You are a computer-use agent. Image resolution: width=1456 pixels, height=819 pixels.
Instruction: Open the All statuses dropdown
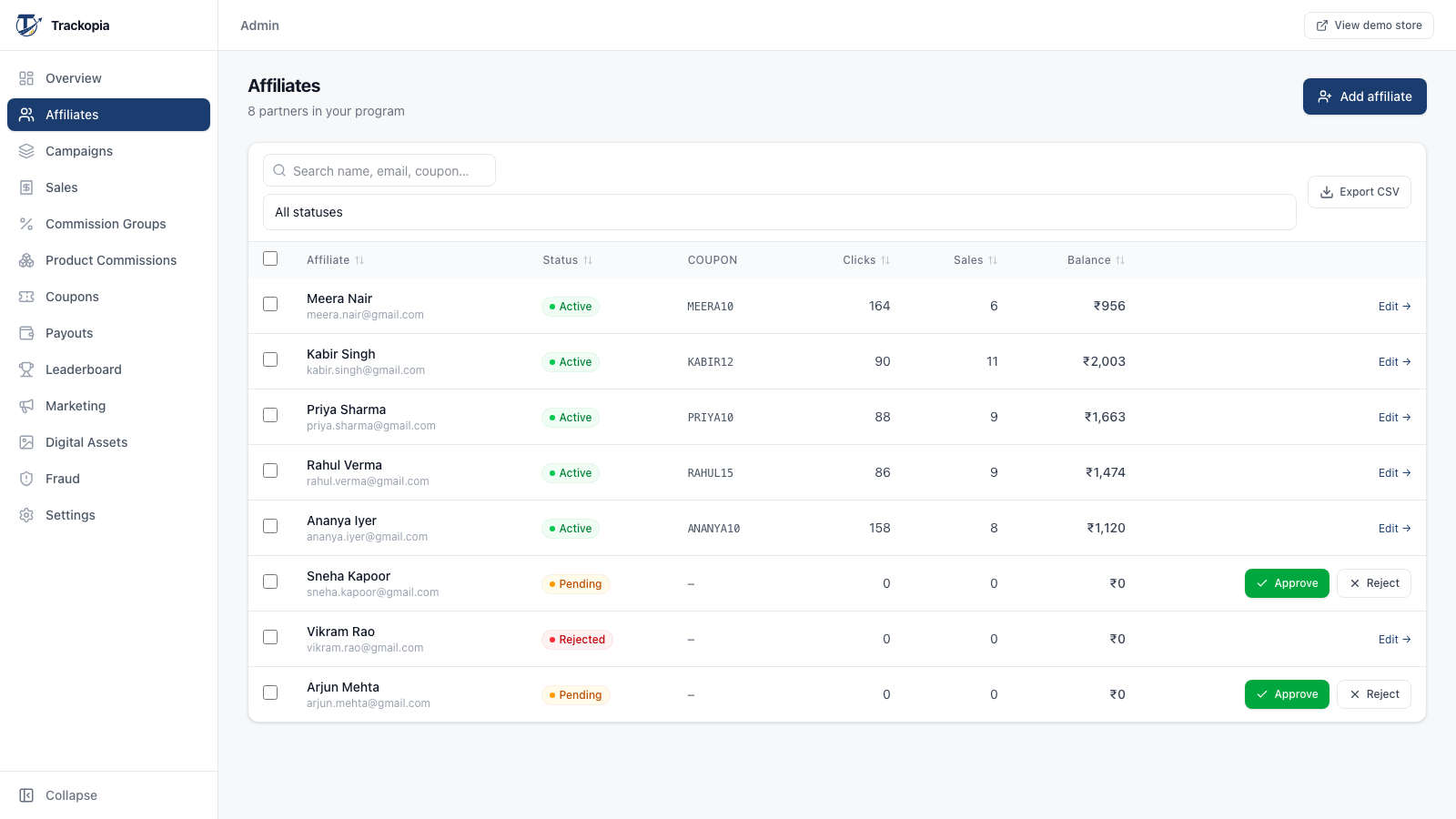780,212
